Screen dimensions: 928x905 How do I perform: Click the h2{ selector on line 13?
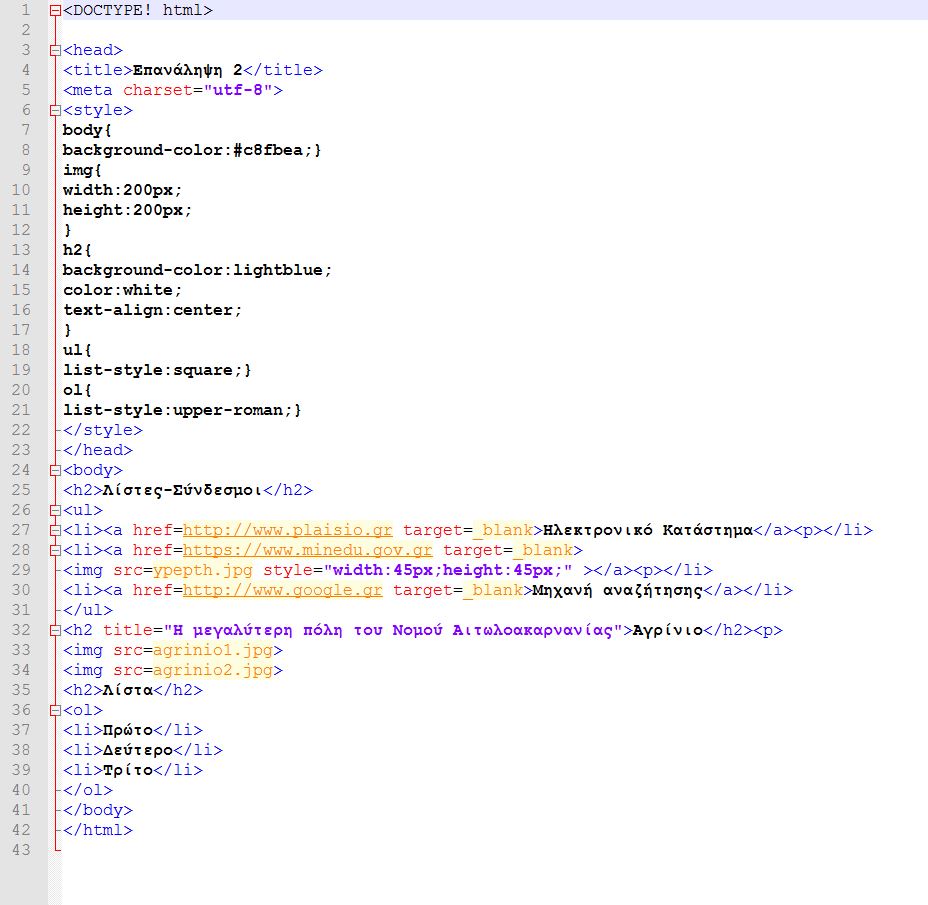(x=77, y=250)
